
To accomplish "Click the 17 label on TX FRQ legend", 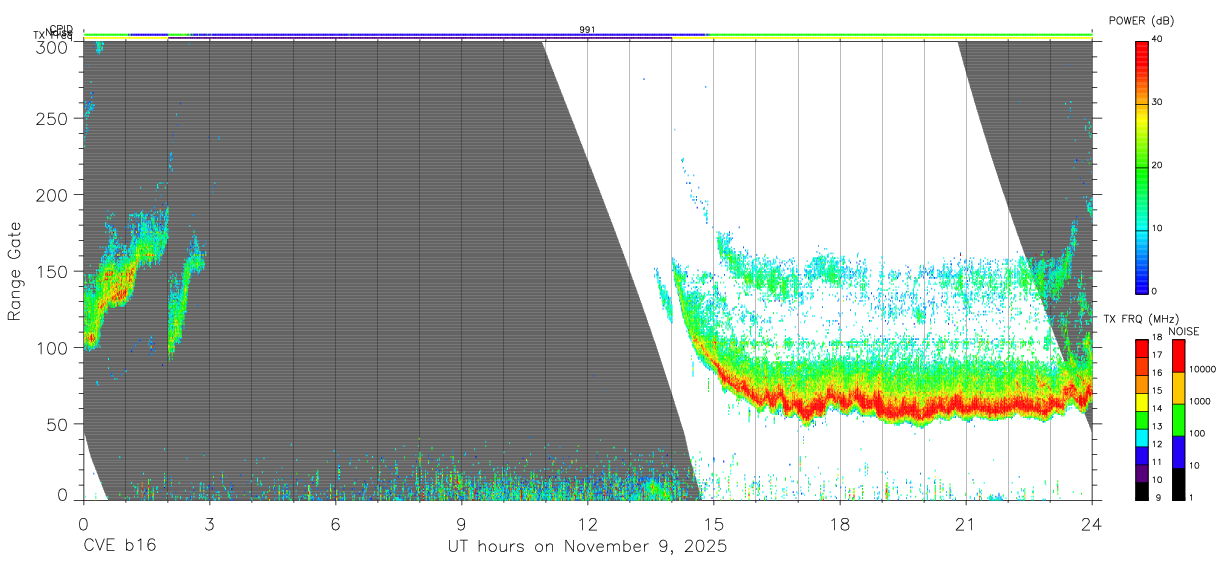I will point(1157,355).
